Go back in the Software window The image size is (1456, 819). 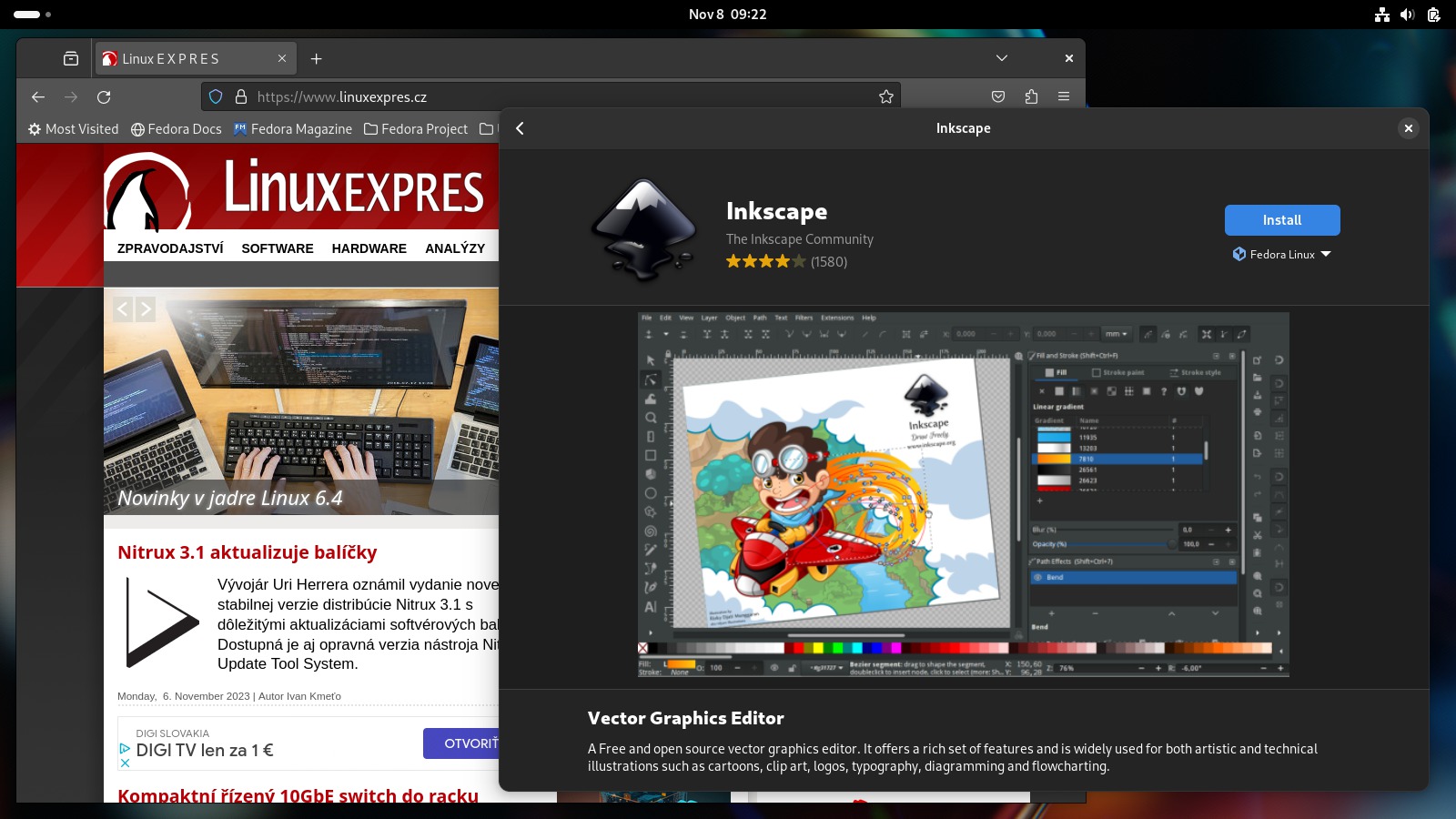click(521, 128)
